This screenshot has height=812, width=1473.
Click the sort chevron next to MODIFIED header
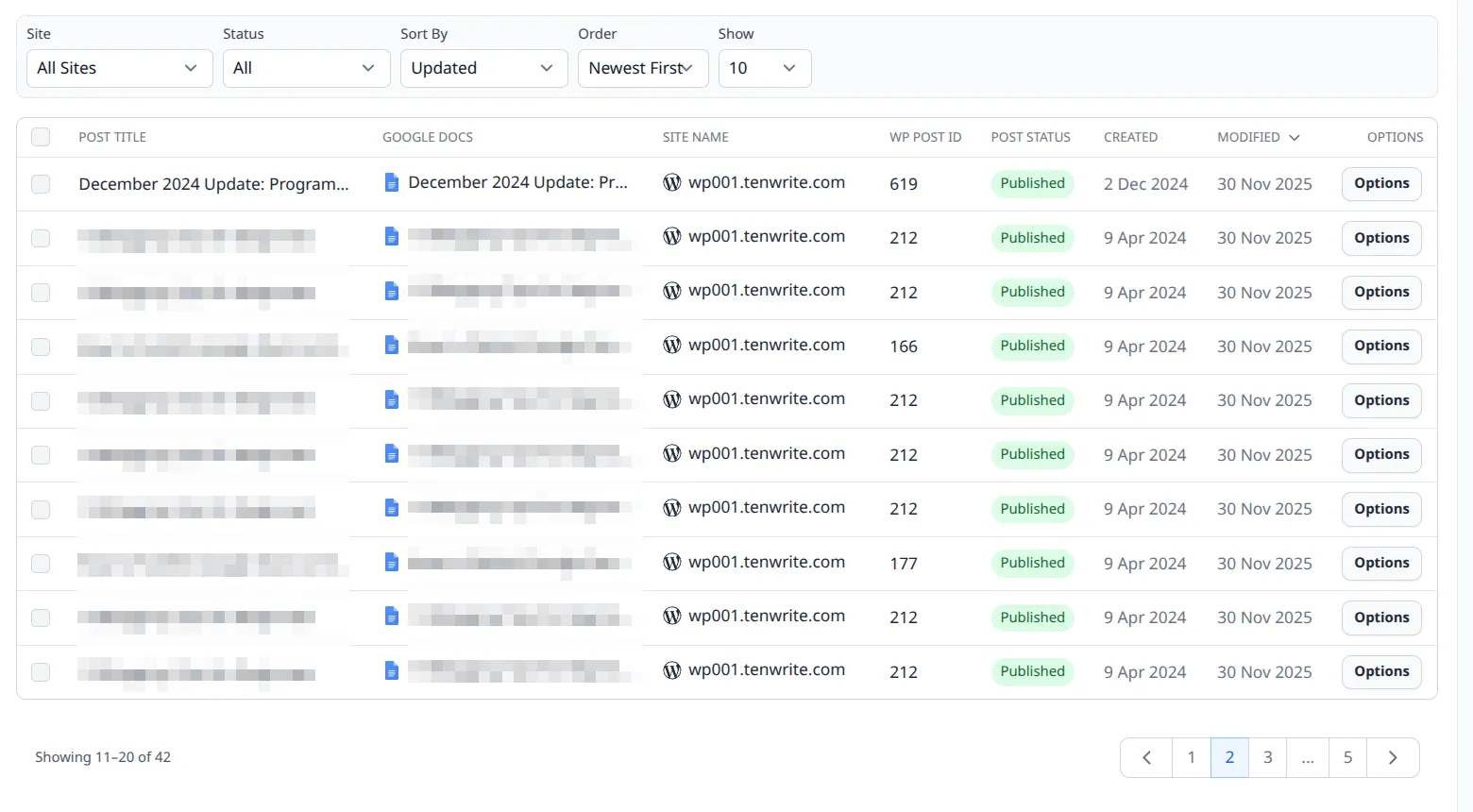tap(1295, 138)
